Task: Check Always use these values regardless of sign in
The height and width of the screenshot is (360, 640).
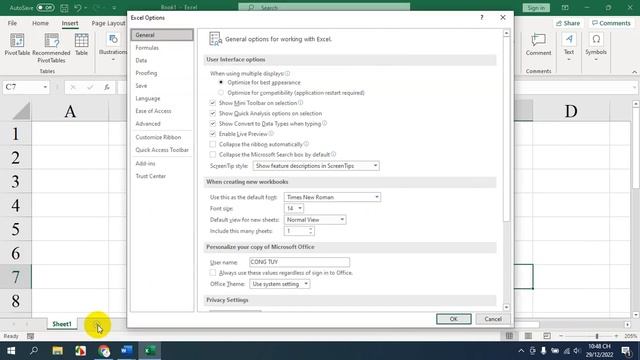Action: [213, 272]
